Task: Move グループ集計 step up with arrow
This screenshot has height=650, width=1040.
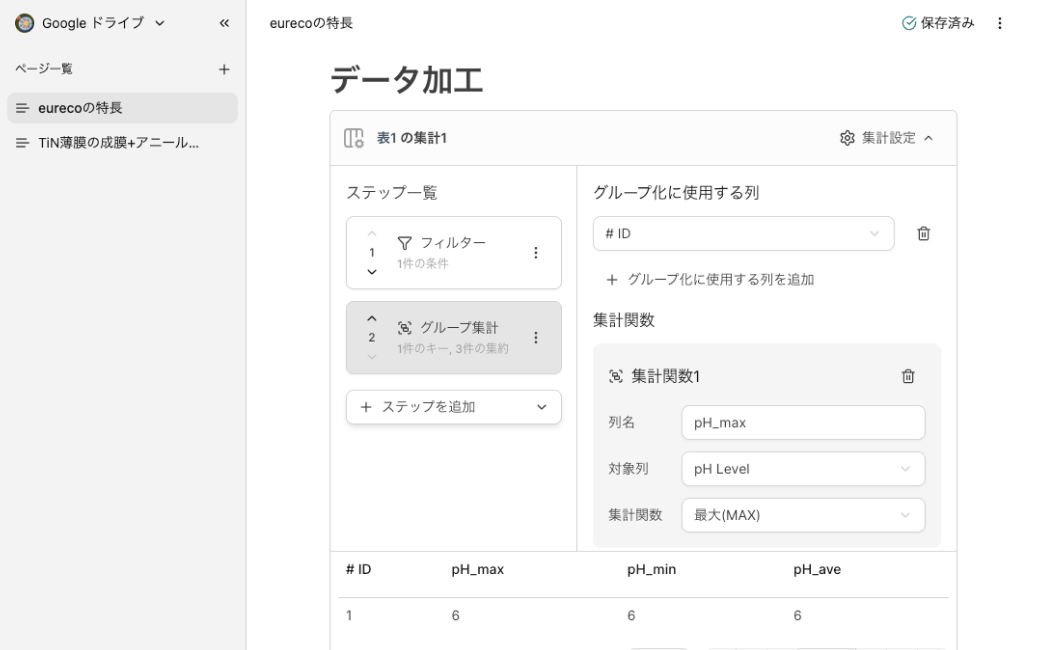Action: [x=372, y=319]
